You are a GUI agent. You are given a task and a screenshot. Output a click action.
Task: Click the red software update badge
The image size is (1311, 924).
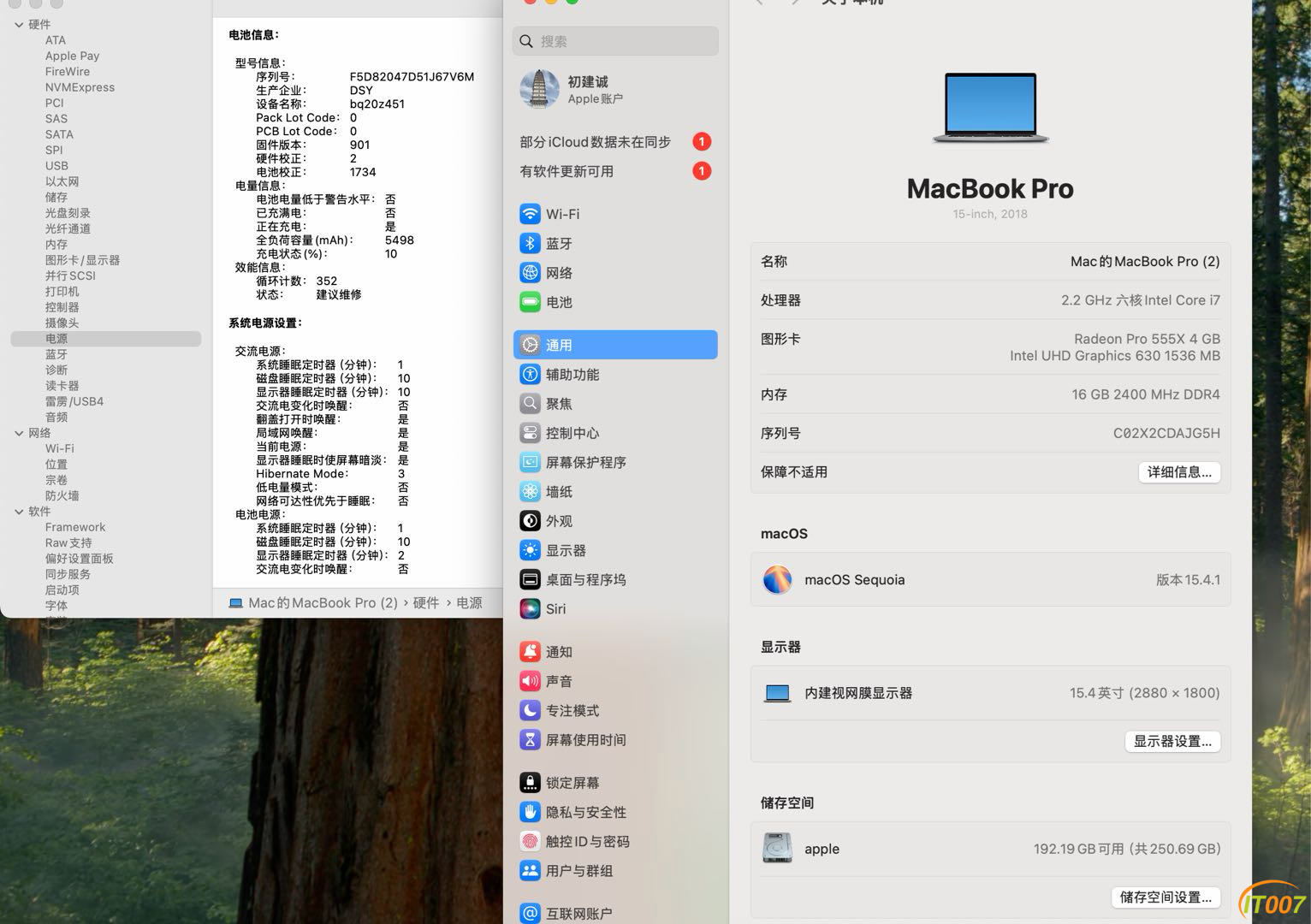(702, 171)
